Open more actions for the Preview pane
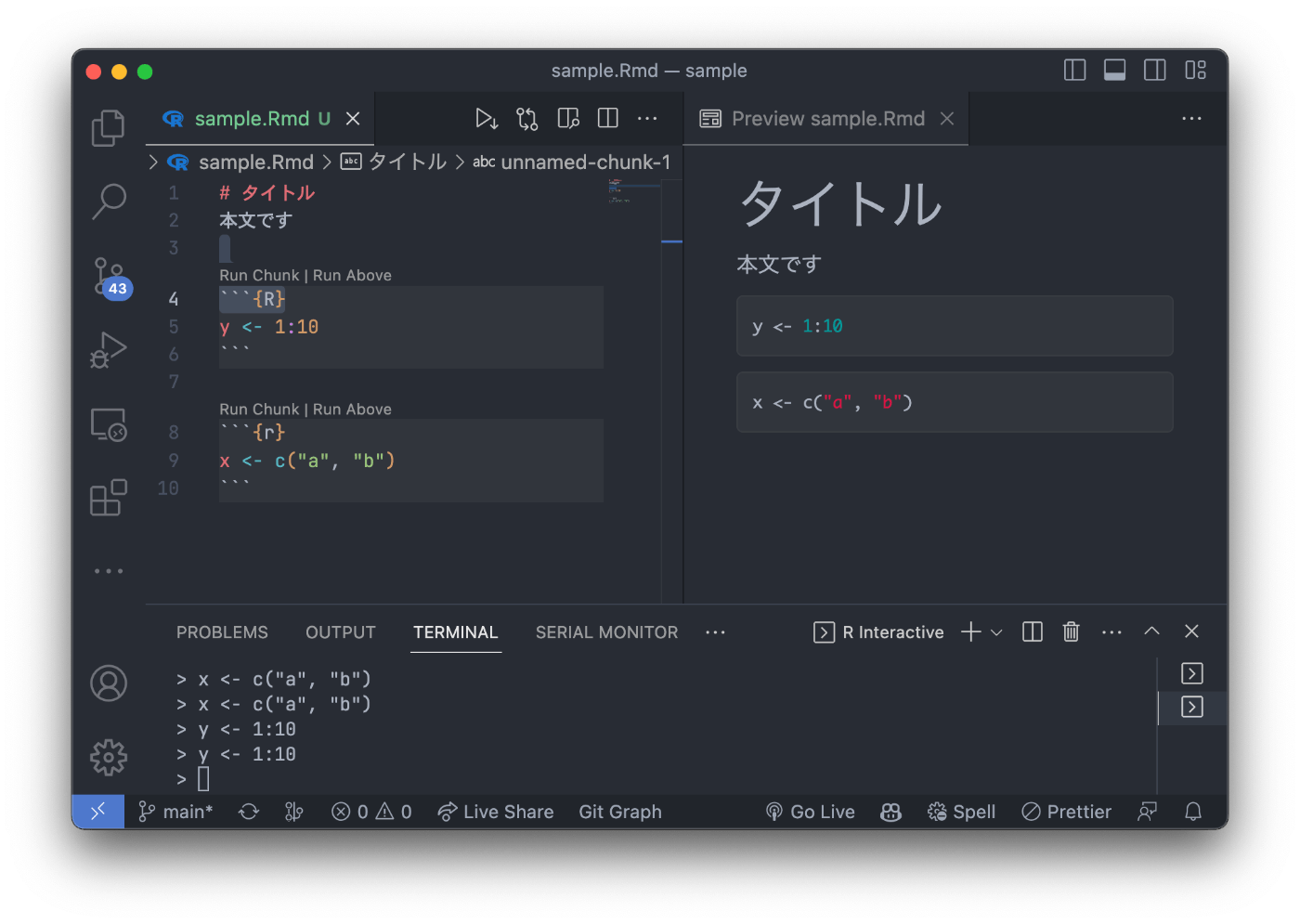Screen dimensions: 1300x924 coord(1191,119)
